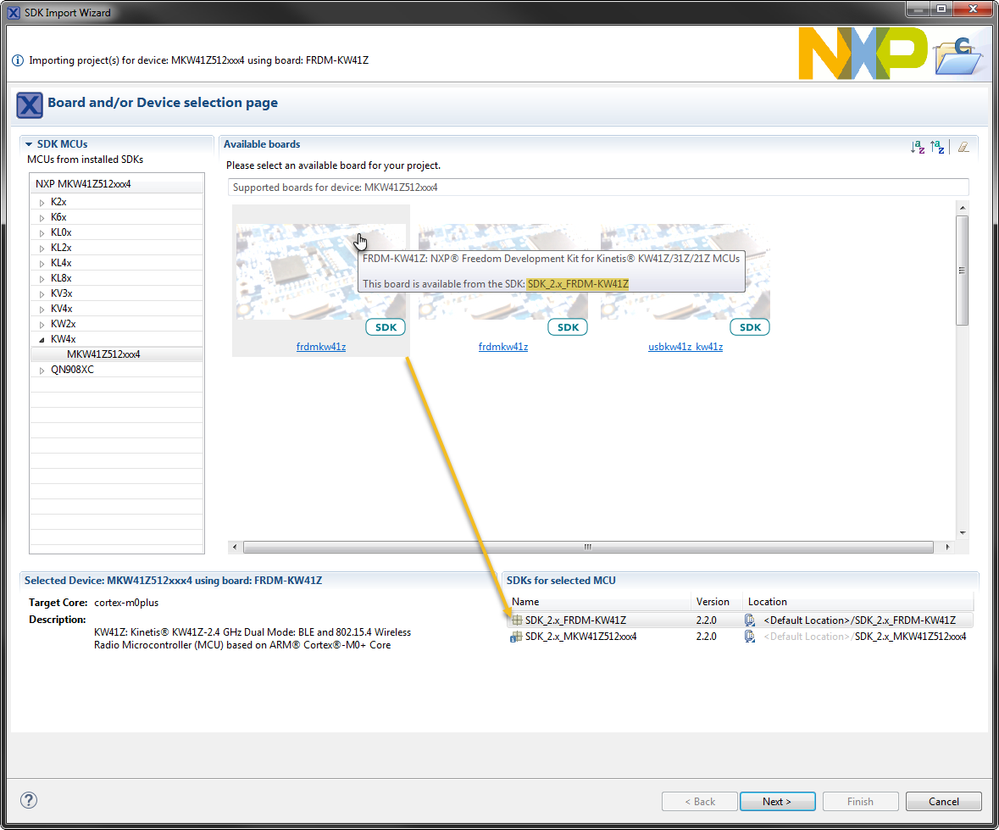Viewport: 999px width, 830px height.
Task: Click the vertical scrollbar of available boards
Action: (x=962, y=271)
